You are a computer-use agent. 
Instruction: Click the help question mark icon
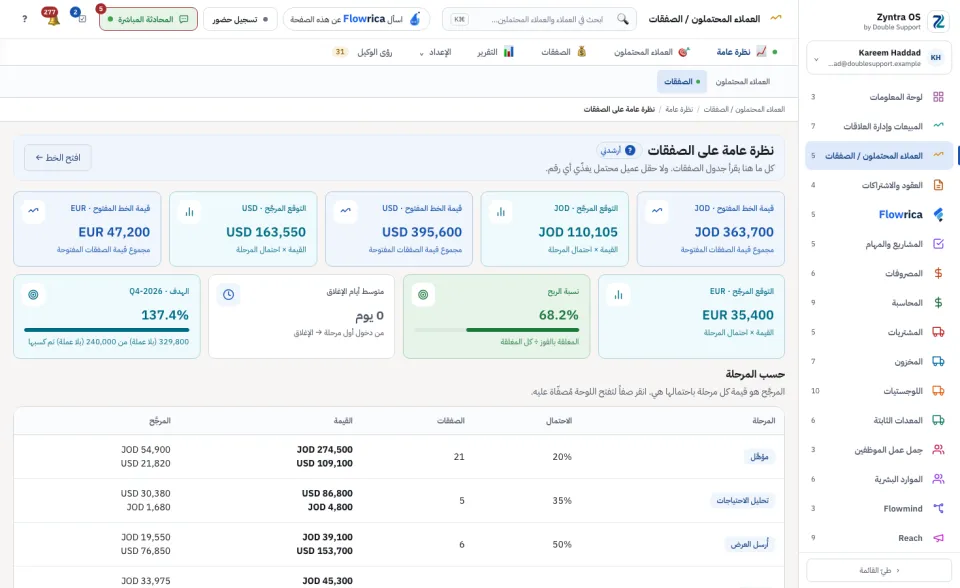[24, 19]
